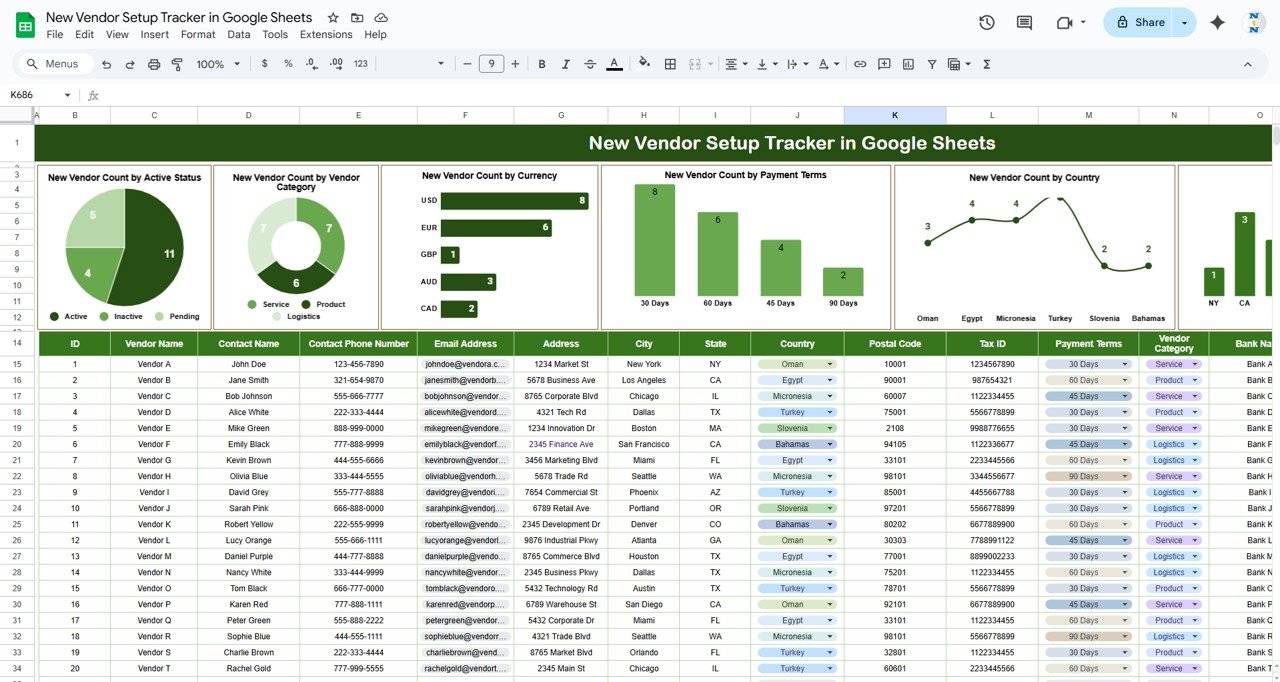Image resolution: width=1280 pixels, height=682 pixels.
Task: Select column K header
Action: tap(895, 116)
